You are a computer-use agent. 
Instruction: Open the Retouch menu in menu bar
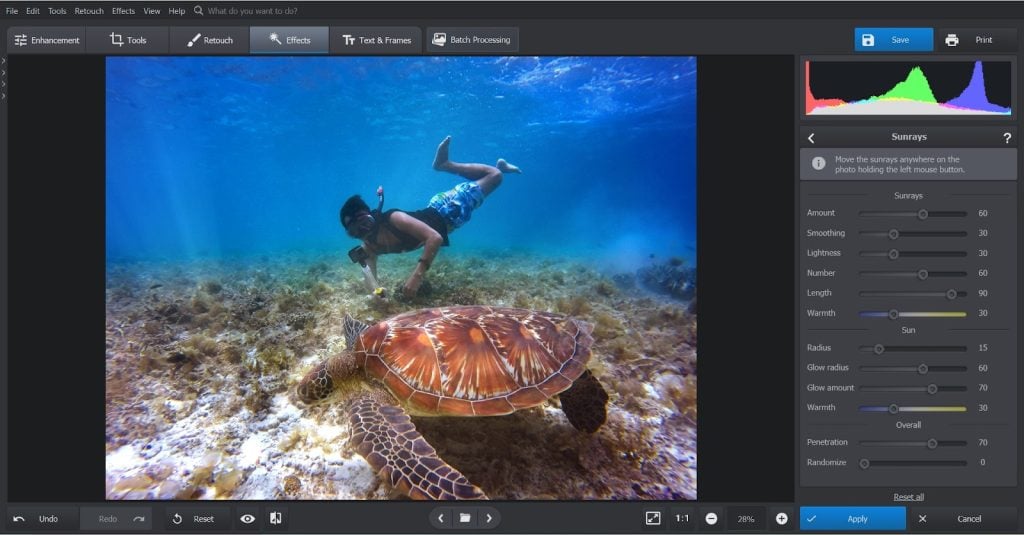coord(89,11)
